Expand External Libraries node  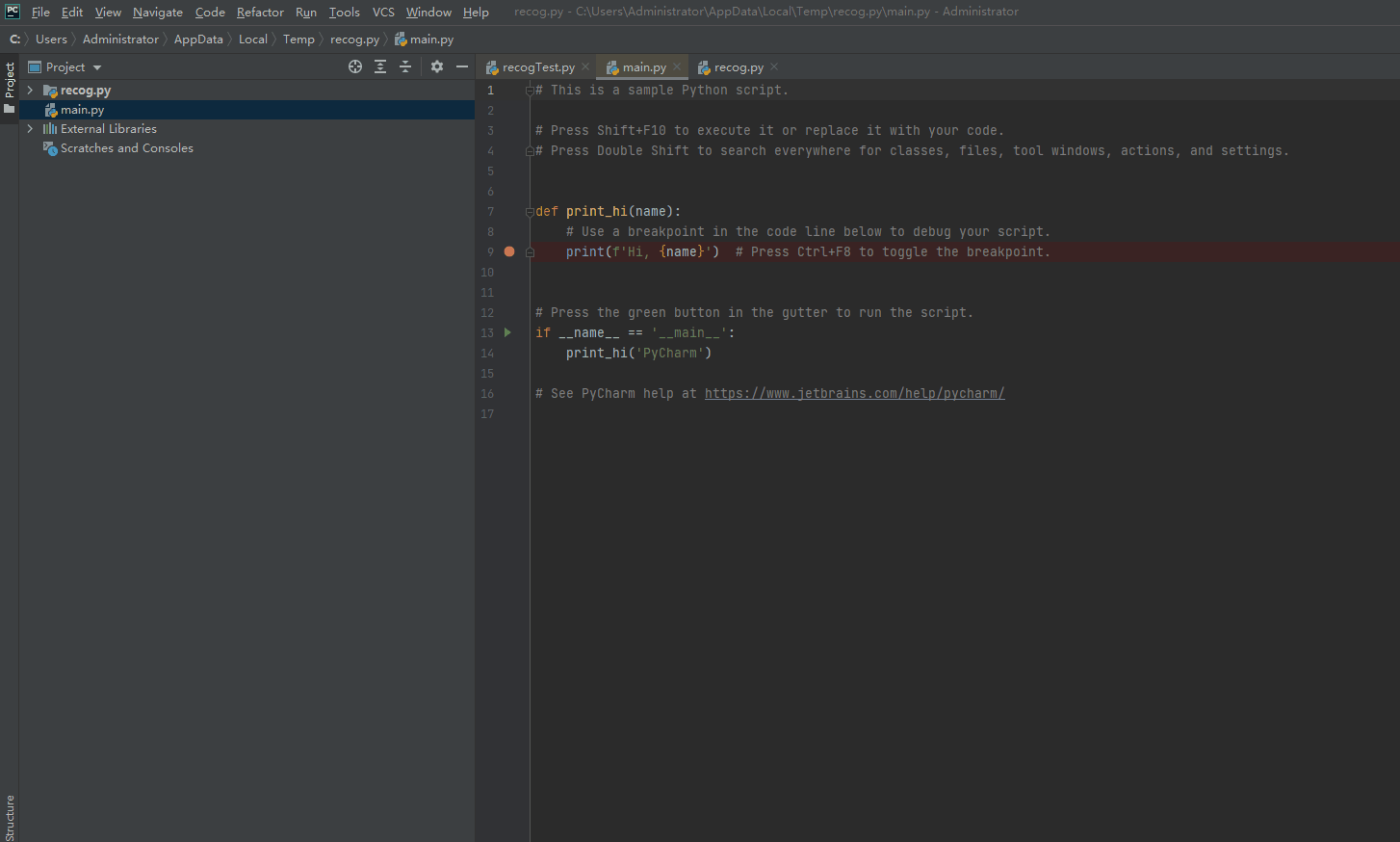(x=30, y=128)
